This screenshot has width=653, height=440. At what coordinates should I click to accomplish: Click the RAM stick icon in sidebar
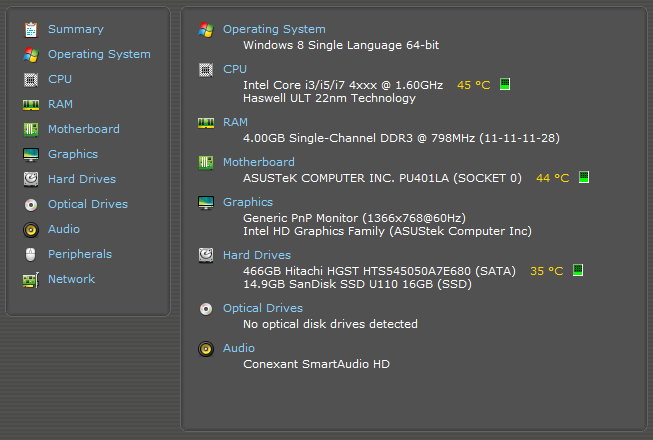(x=31, y=104)
